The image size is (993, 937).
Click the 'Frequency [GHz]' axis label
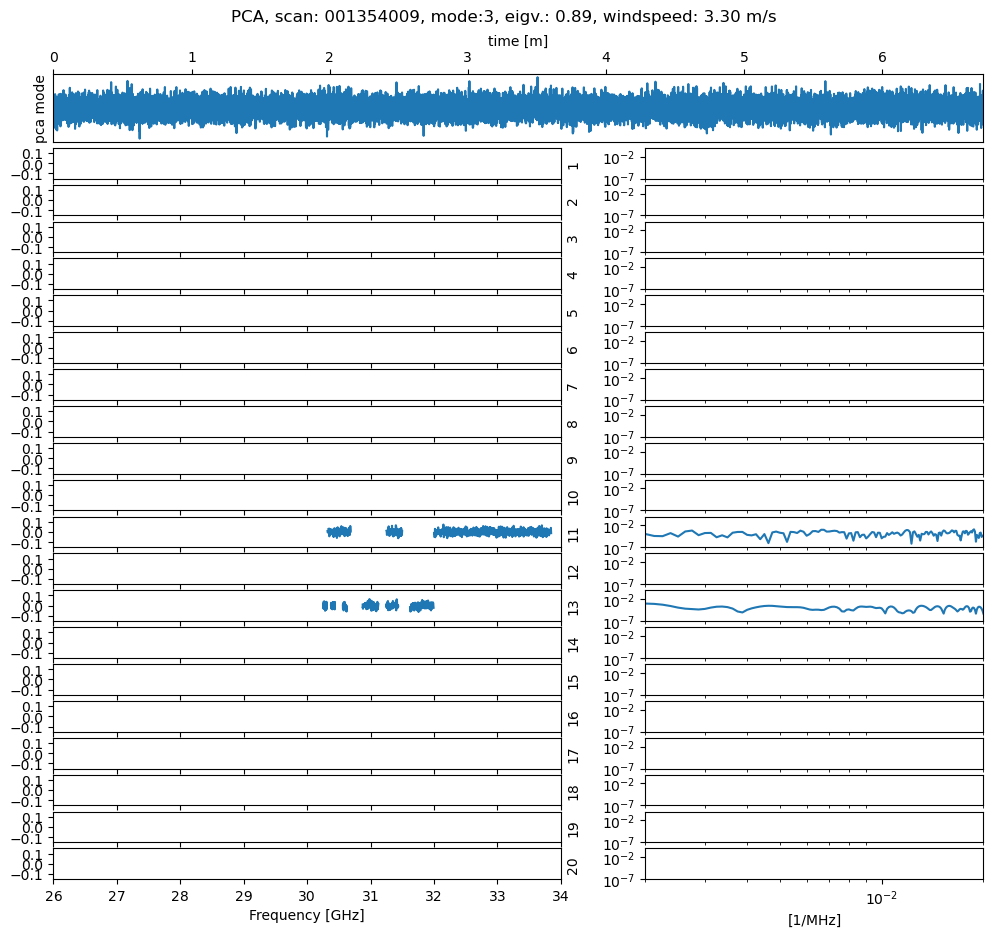point(306,915)
